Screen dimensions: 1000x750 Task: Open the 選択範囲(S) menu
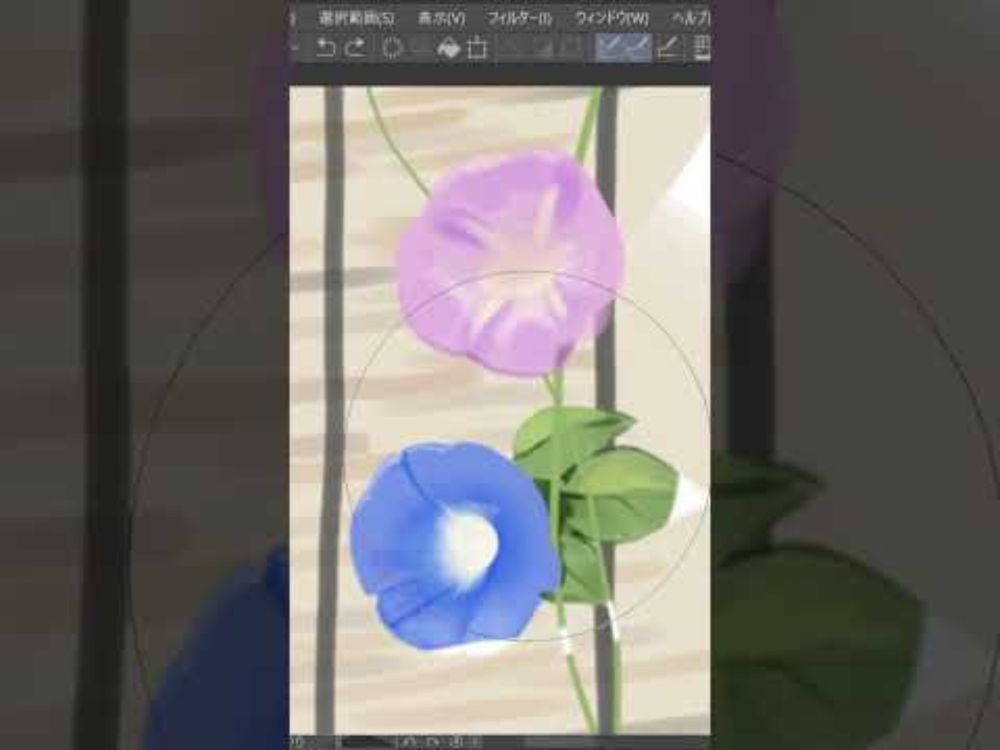click(x=356, y=18)
